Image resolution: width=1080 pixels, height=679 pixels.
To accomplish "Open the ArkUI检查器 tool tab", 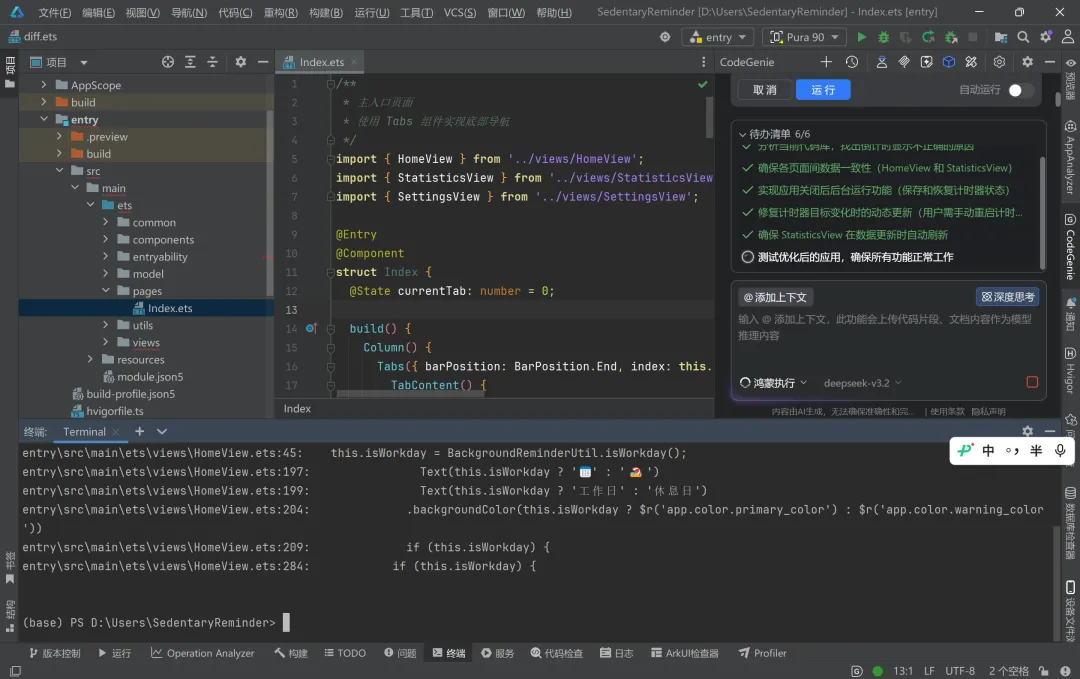I will tap(685, 653).
